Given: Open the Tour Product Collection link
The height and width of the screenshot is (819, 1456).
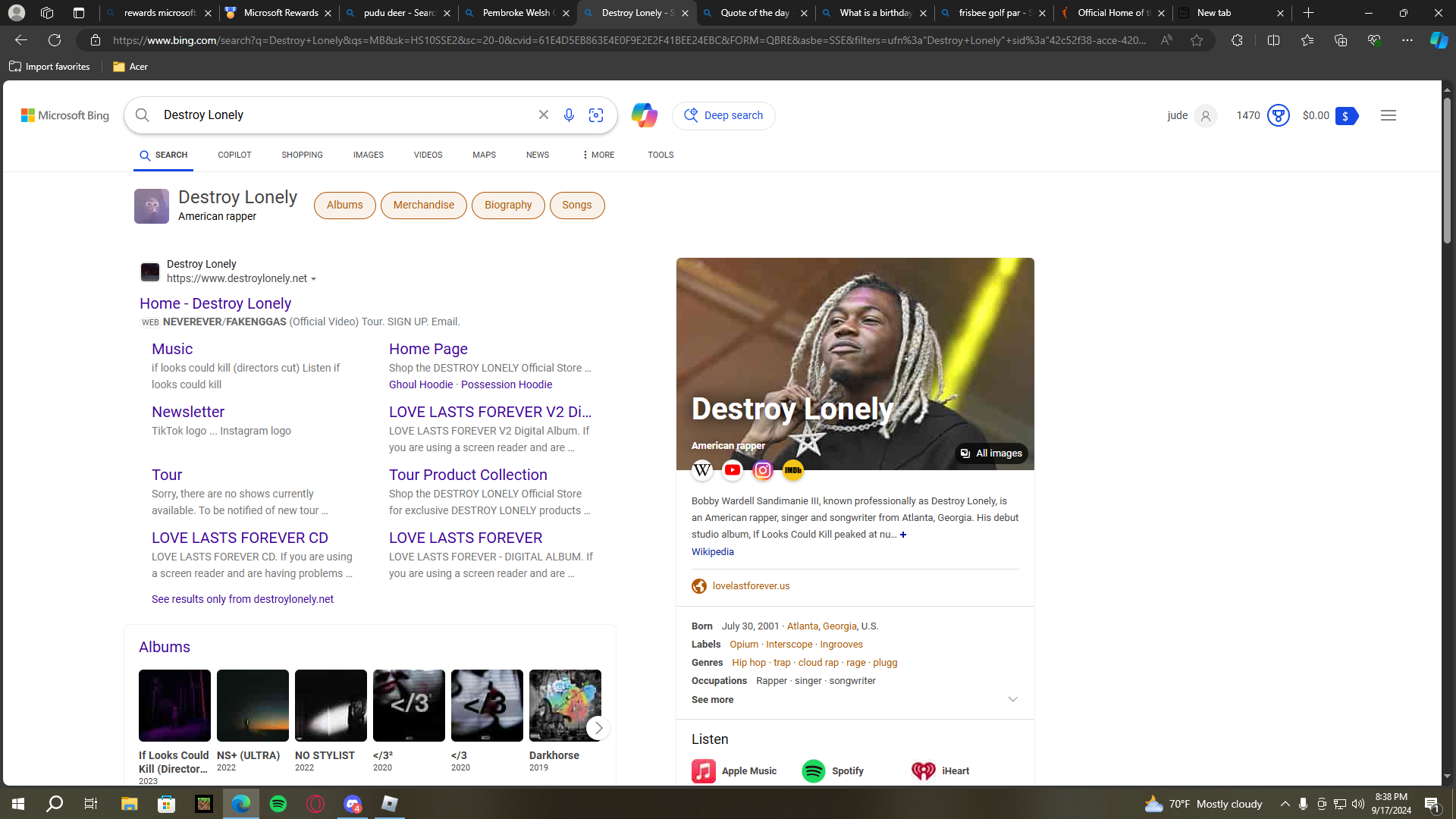Looking at the screenshot, I should 468,475.
